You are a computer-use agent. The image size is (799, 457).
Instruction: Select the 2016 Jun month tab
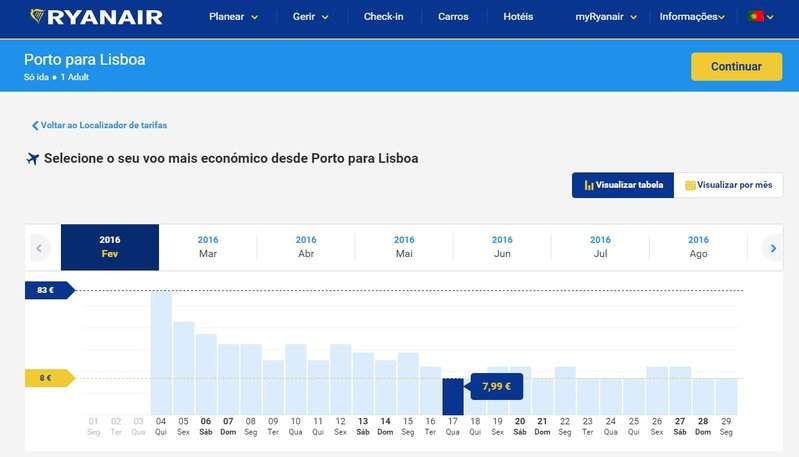[502, 247]
